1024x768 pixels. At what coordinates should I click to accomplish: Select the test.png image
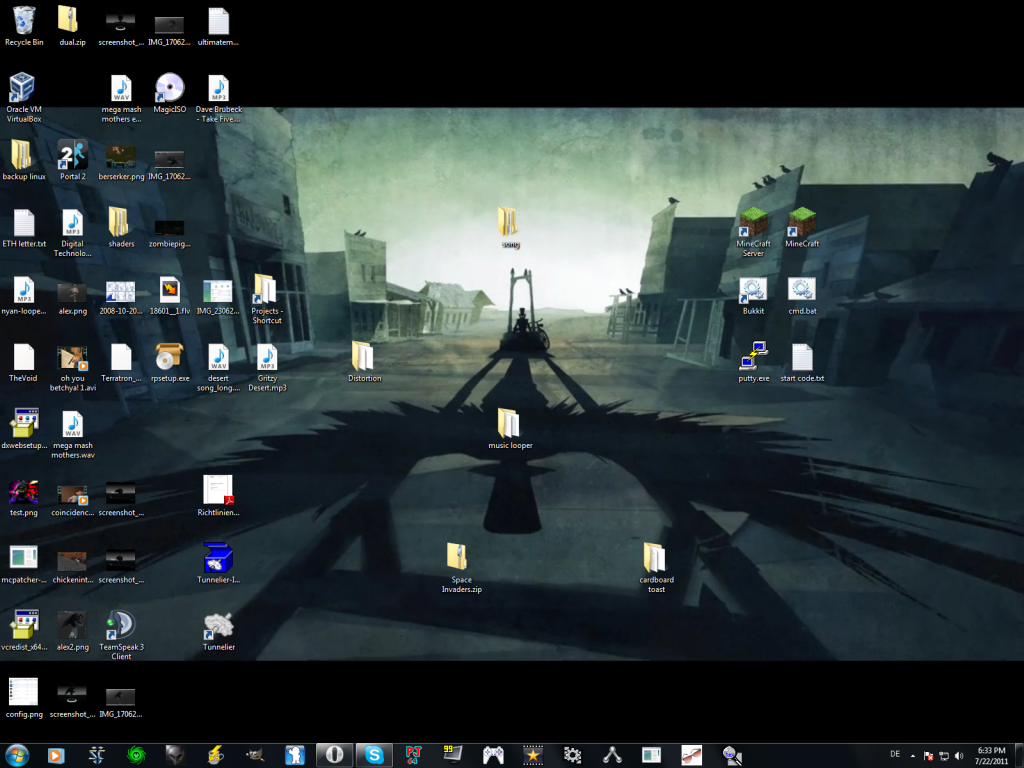click(x=24, y=498)
